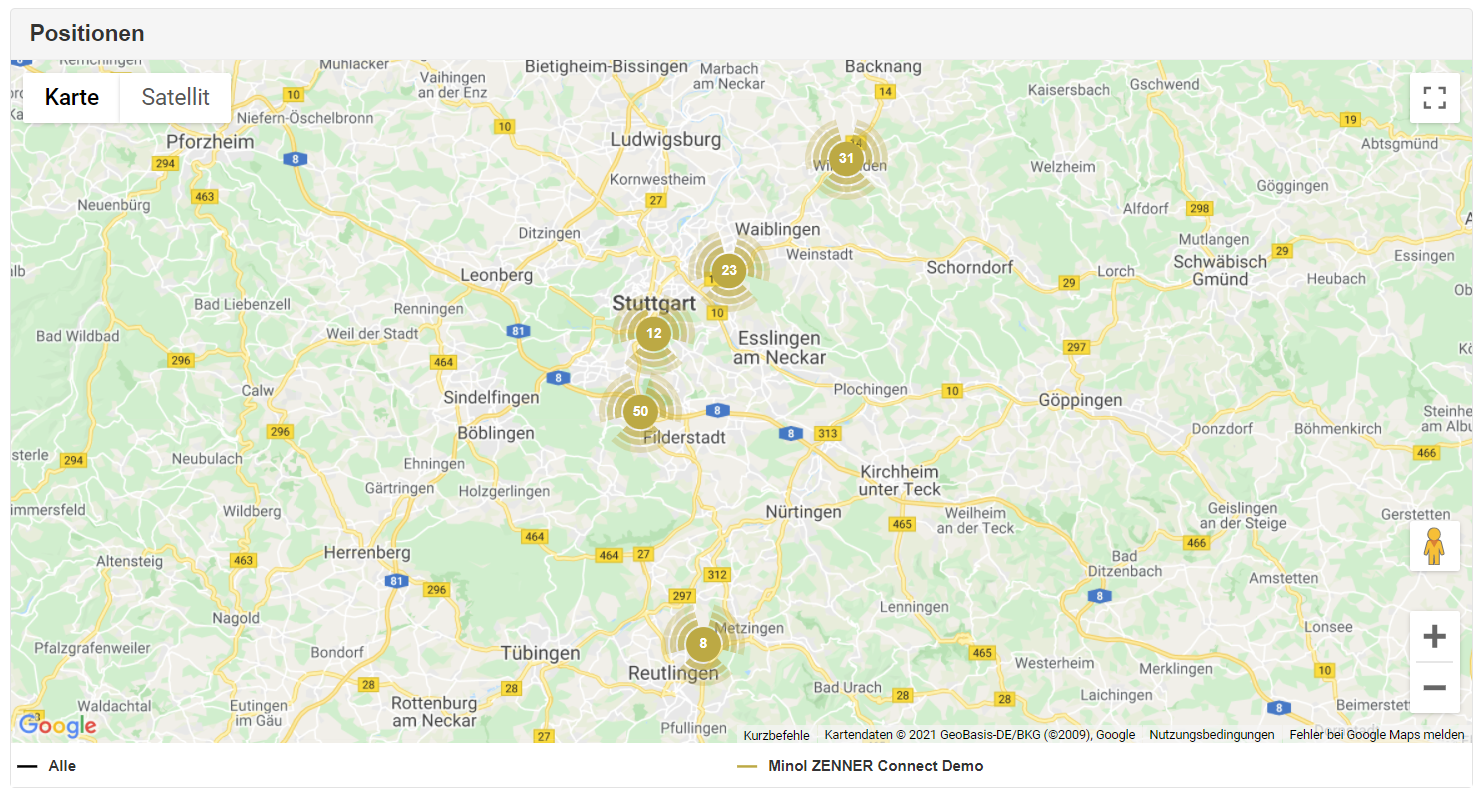The height and width of the screenshot is (795, 1476).
Task: Click the Nürtingen map label
Action: point(804,512)
